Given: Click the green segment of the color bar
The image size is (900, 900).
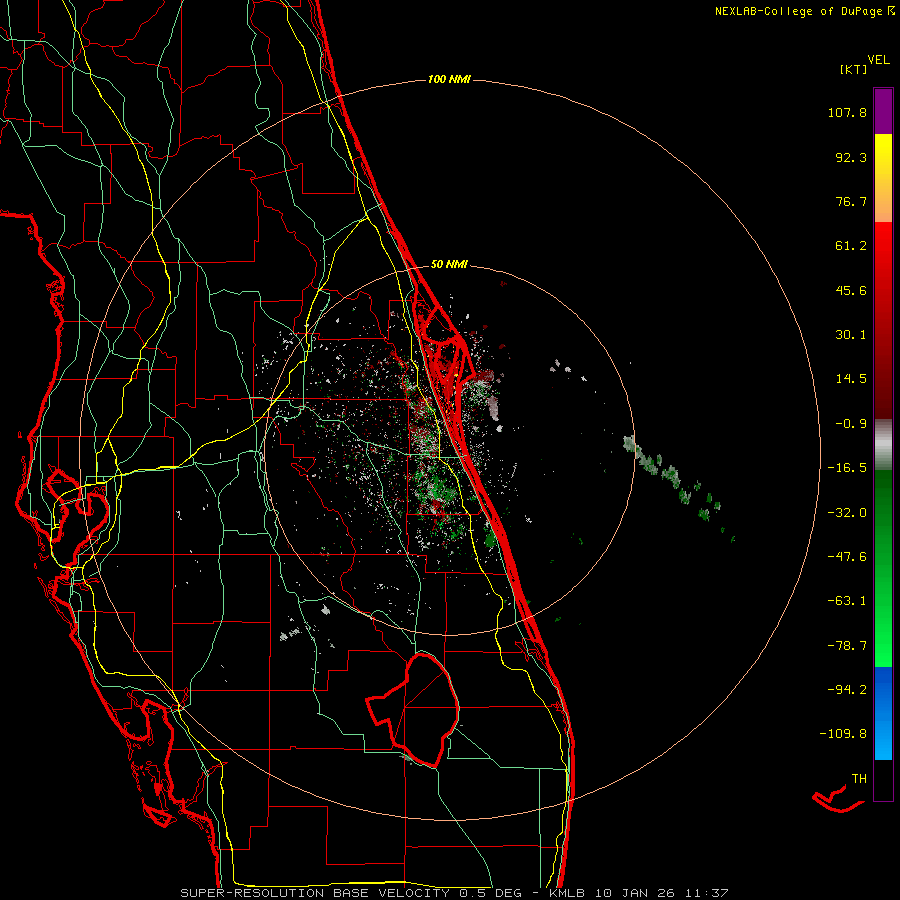Looking at the screenshot, I should [883, 568].
